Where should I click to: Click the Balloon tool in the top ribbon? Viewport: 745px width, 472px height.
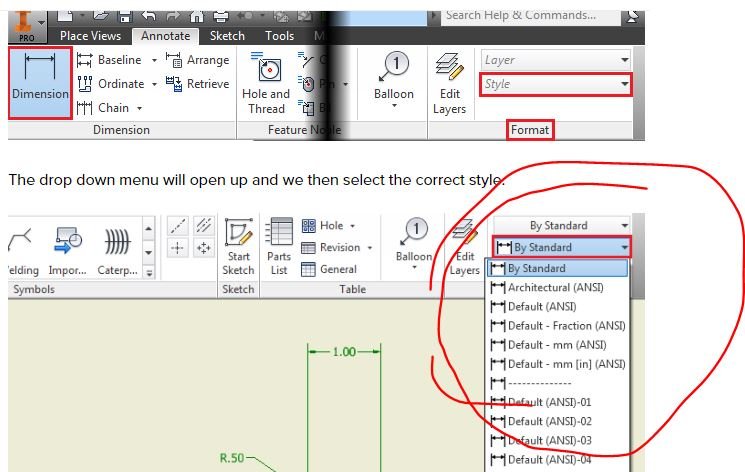click(x=394, y=76)
